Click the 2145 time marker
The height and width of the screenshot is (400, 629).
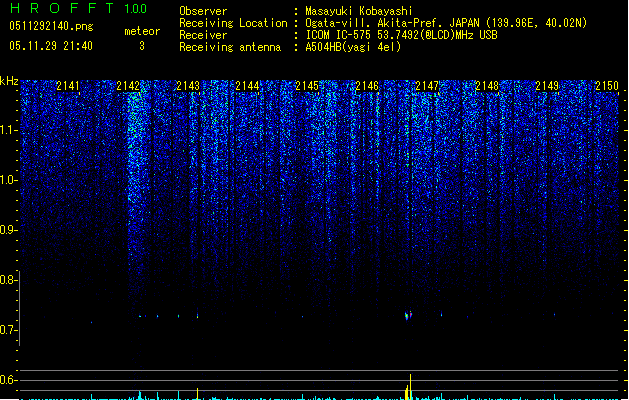307,86
